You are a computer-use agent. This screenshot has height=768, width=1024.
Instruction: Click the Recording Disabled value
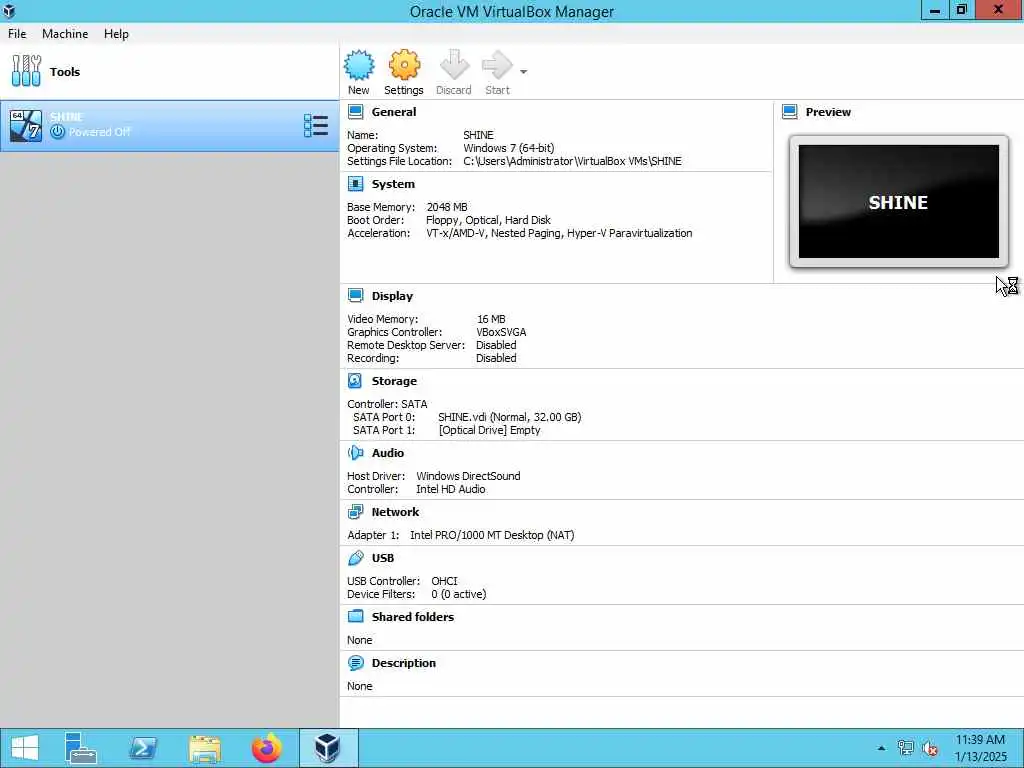(x=496, y=359)
